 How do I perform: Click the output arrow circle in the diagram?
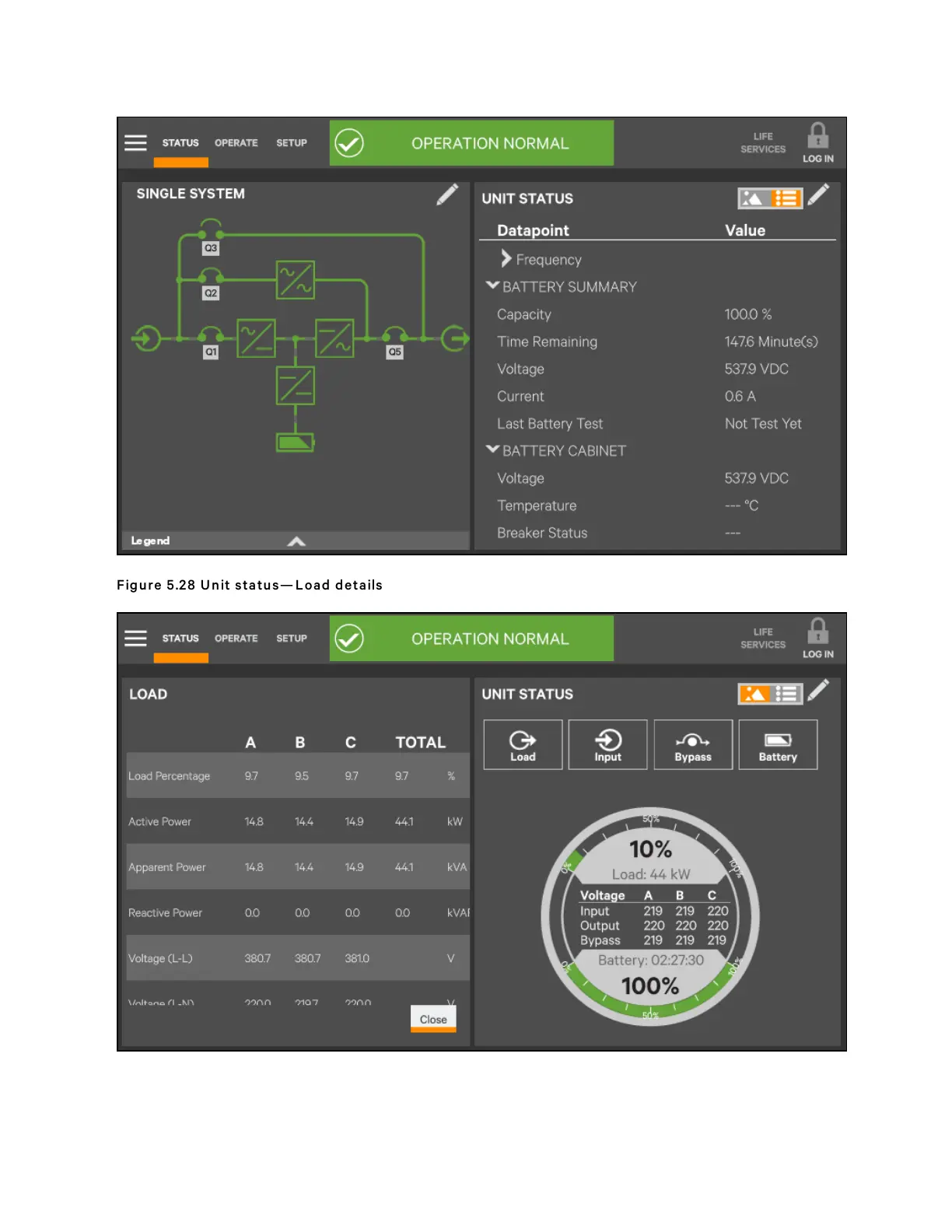[x=455, y=338]
